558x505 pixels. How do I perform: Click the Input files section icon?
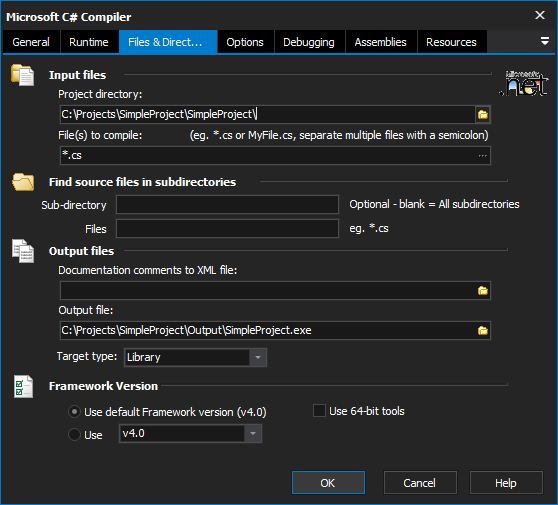22,75
